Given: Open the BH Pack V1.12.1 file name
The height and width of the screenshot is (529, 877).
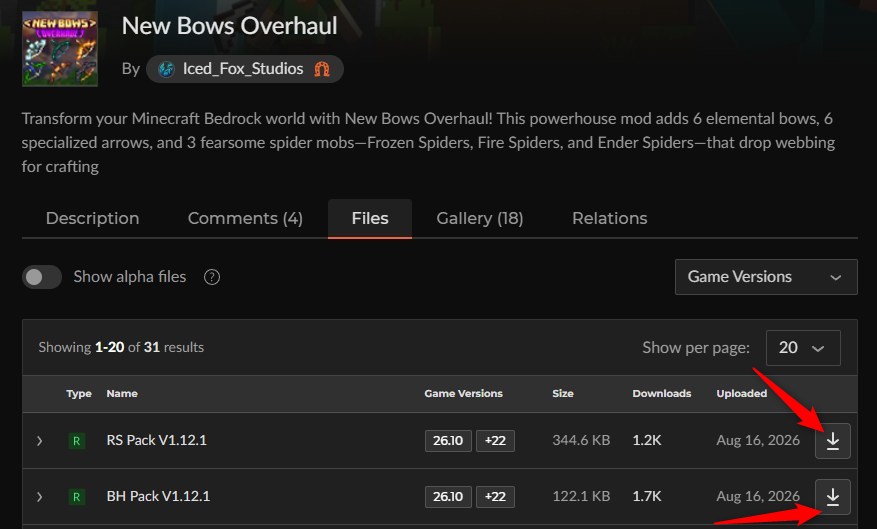Looking at the screenshot, I should coord(158,497).
